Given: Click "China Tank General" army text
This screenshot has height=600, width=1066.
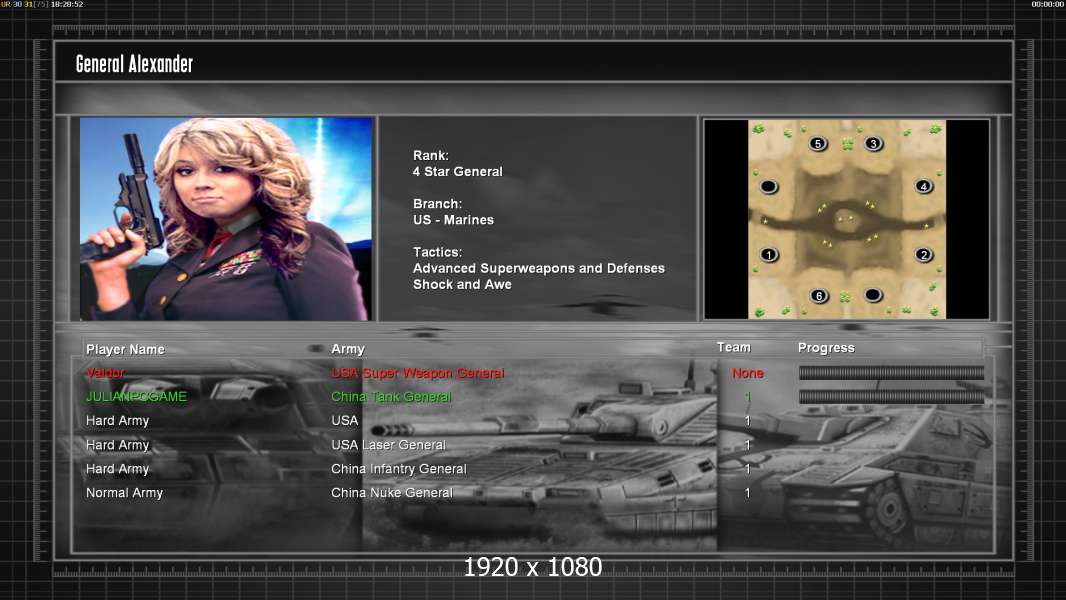Looking at the screenshot, I should coord(391,397).
